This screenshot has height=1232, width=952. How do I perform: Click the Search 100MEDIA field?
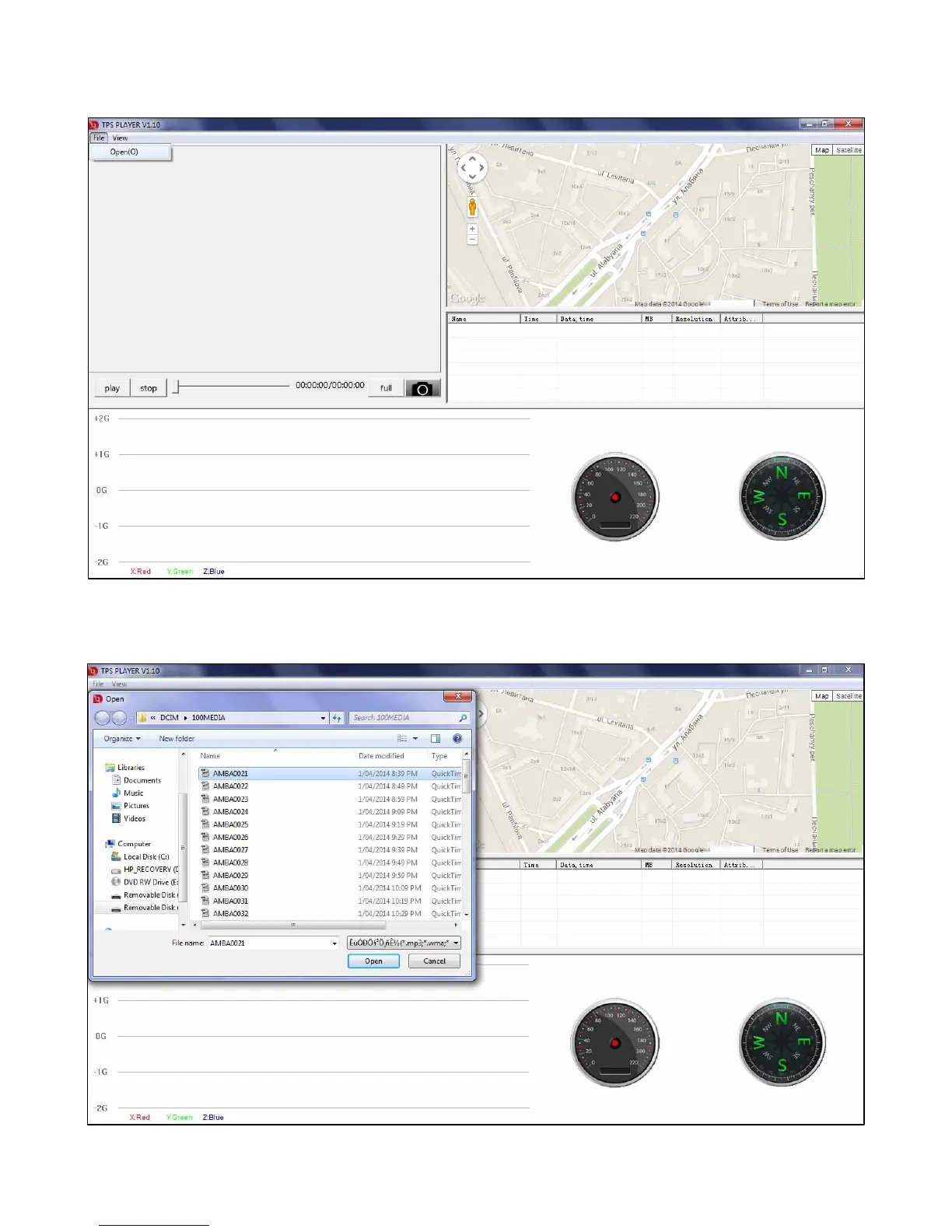(x=409, y=718)
